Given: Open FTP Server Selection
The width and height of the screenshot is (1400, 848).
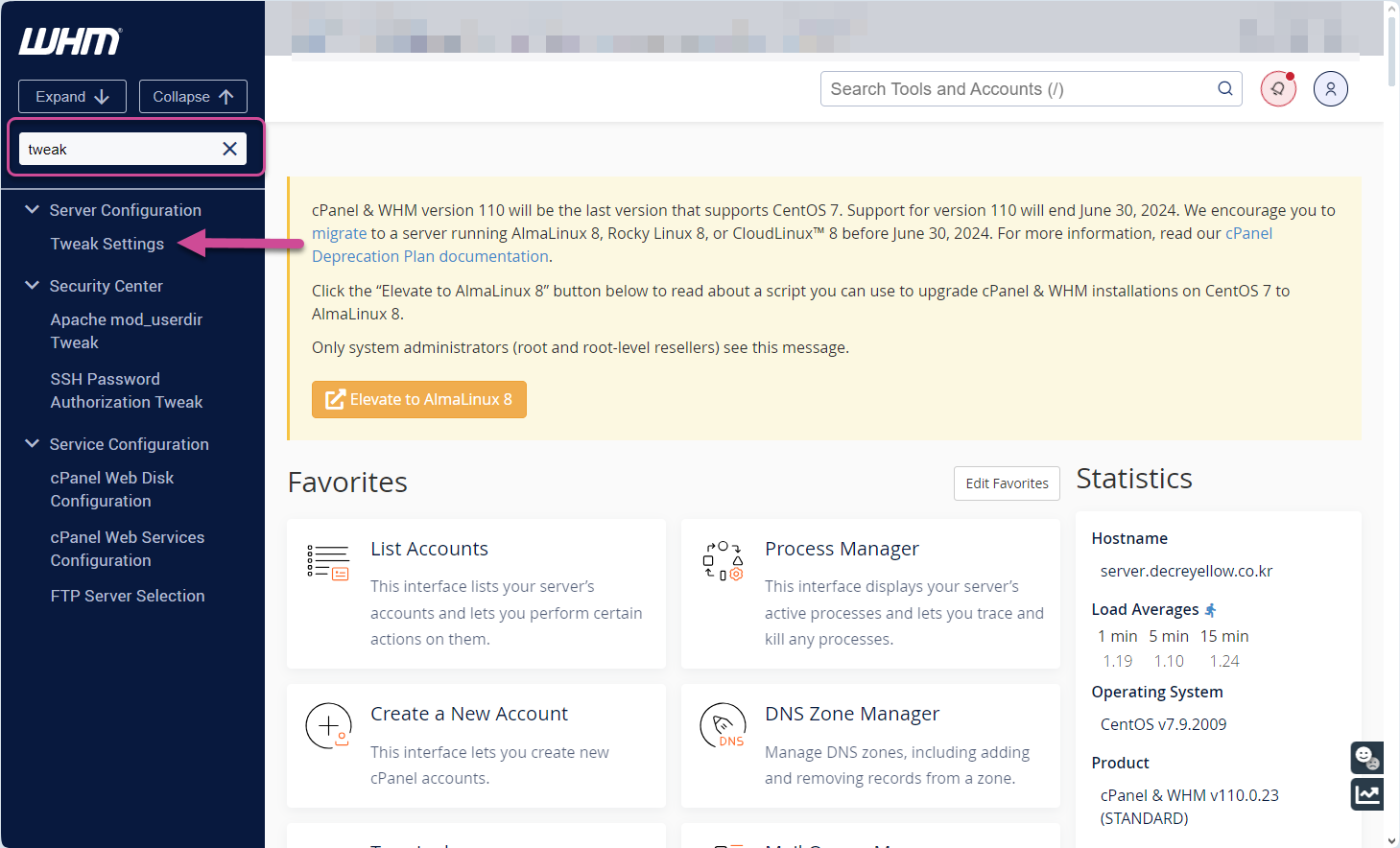Looking at the screenshot, I should (x=128, y=596).
